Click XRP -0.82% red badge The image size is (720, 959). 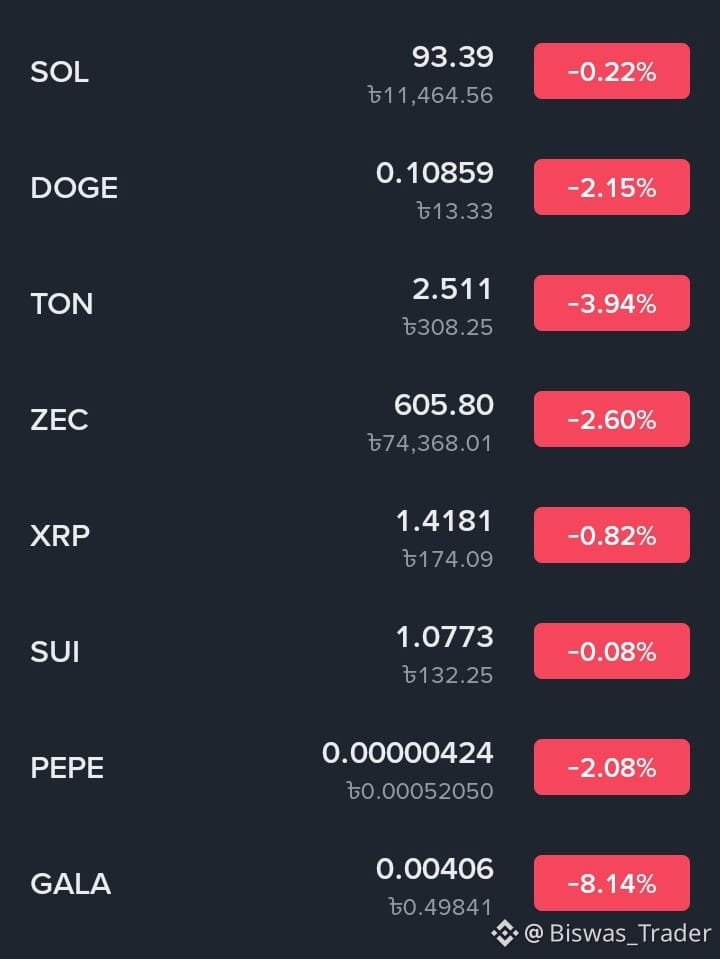[612, 535]
